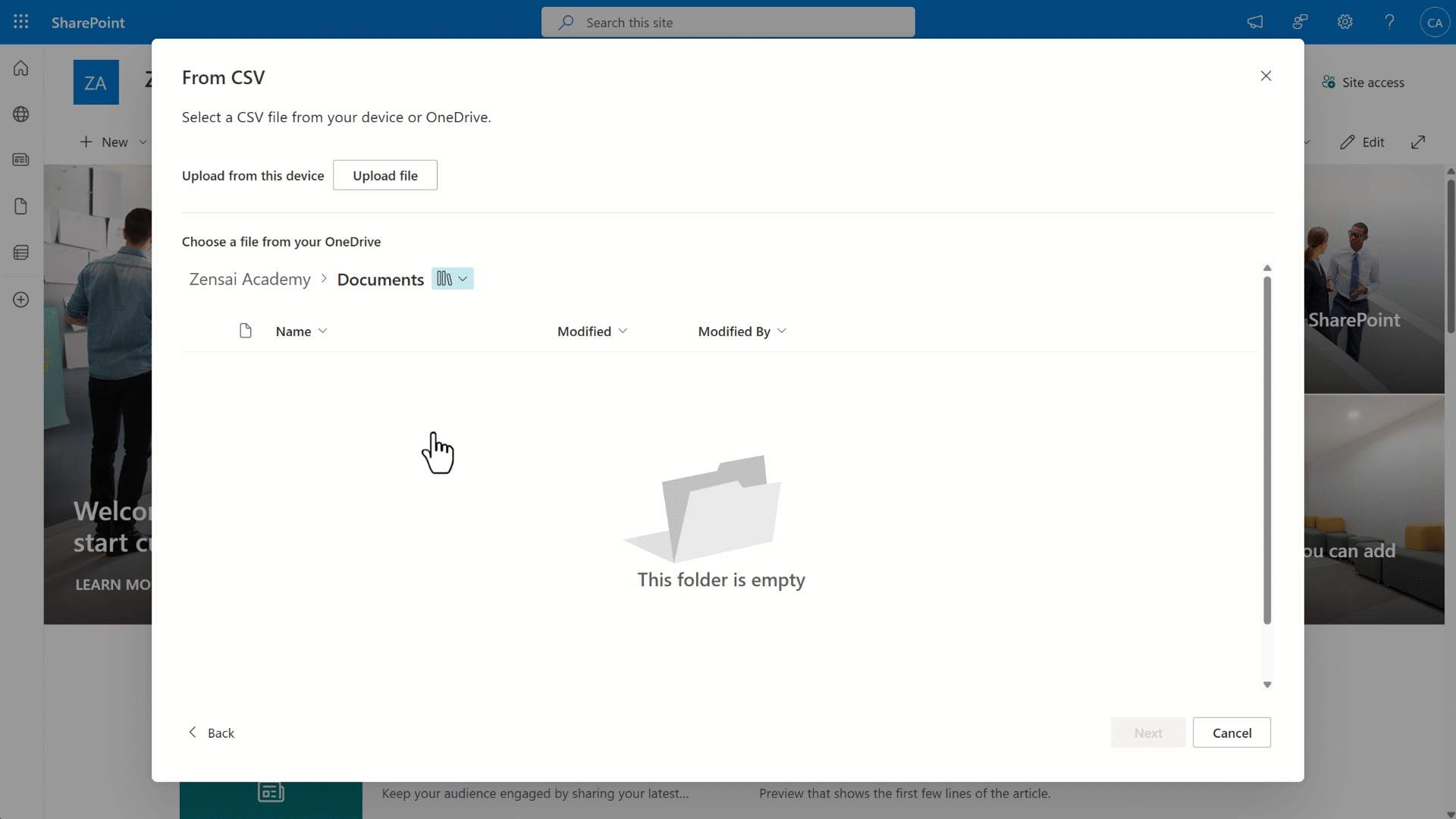Open the CA account profile avatar

pos(1434,23)
